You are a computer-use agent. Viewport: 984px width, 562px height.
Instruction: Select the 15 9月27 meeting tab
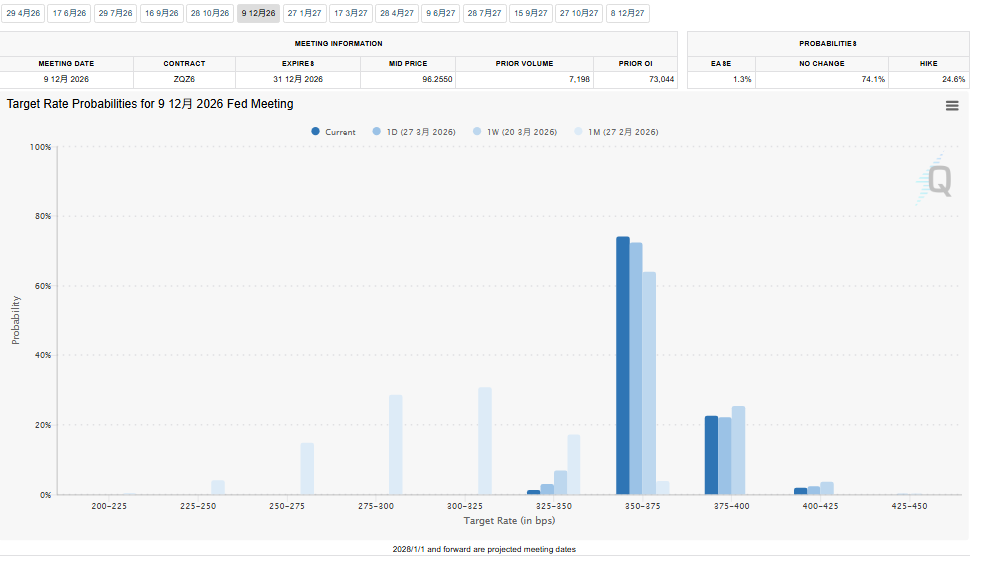pyautogui.click(x=529, y=13)
